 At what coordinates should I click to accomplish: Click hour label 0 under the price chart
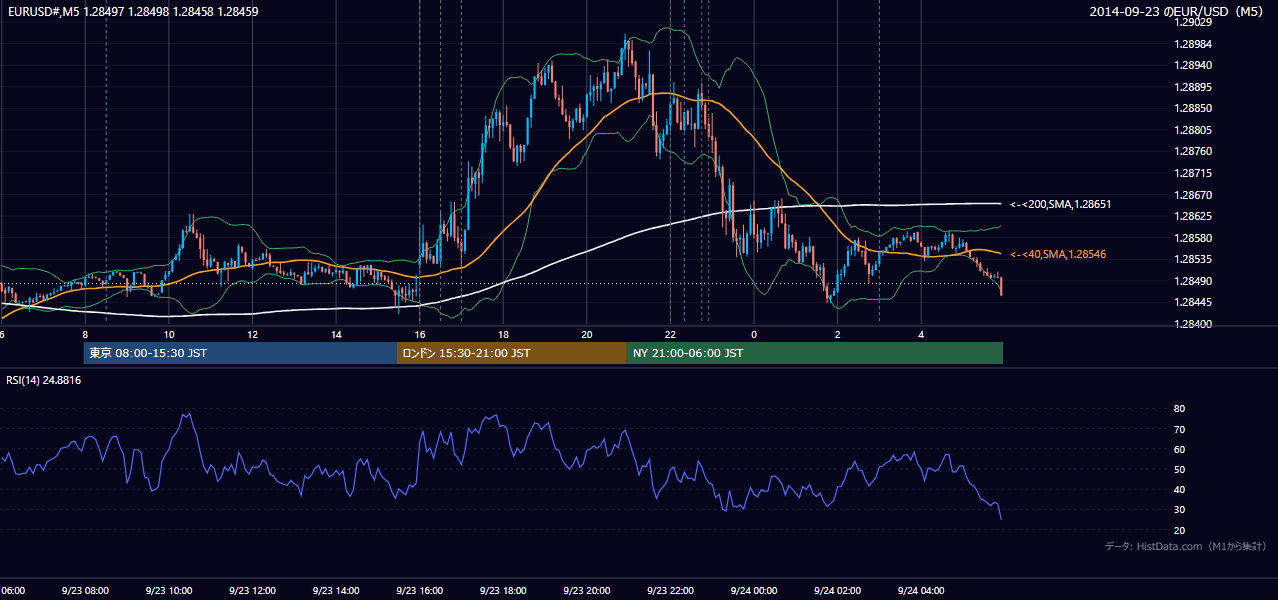[754, 334]
